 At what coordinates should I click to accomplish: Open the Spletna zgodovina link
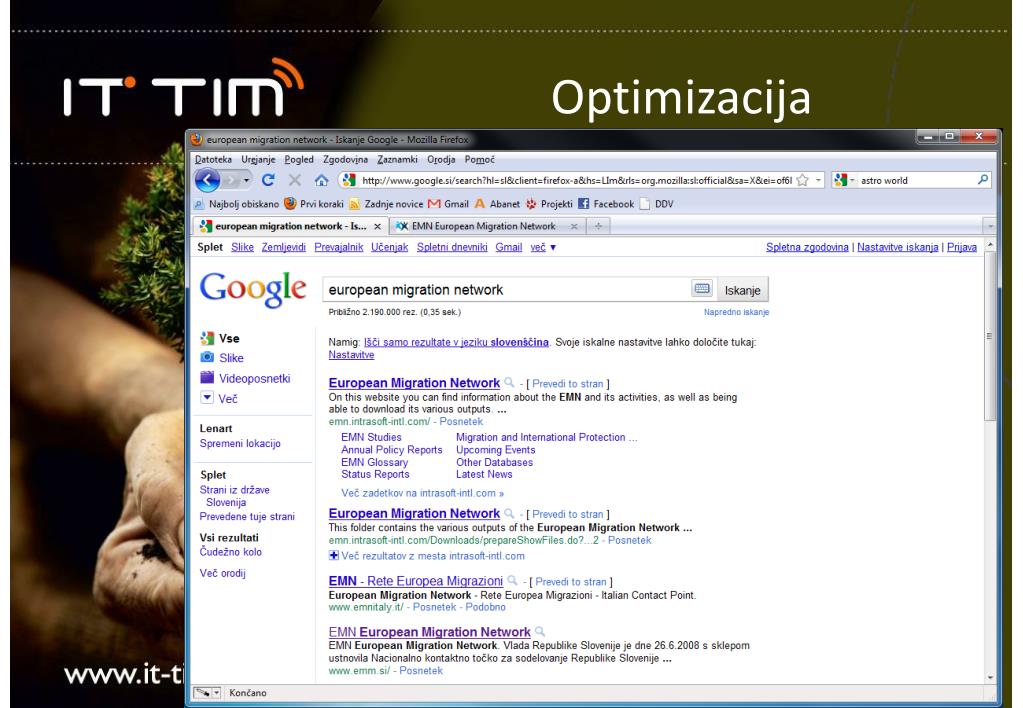pos(807,247)
